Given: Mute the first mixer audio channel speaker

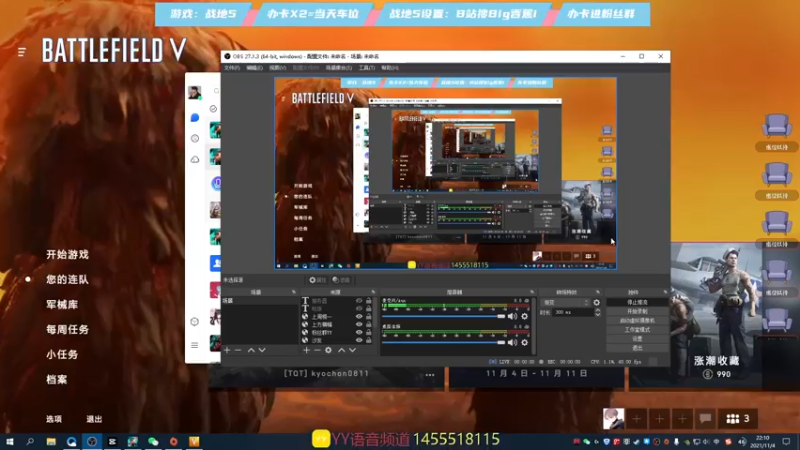Looking at the screenshot, I should pos(512,316).
